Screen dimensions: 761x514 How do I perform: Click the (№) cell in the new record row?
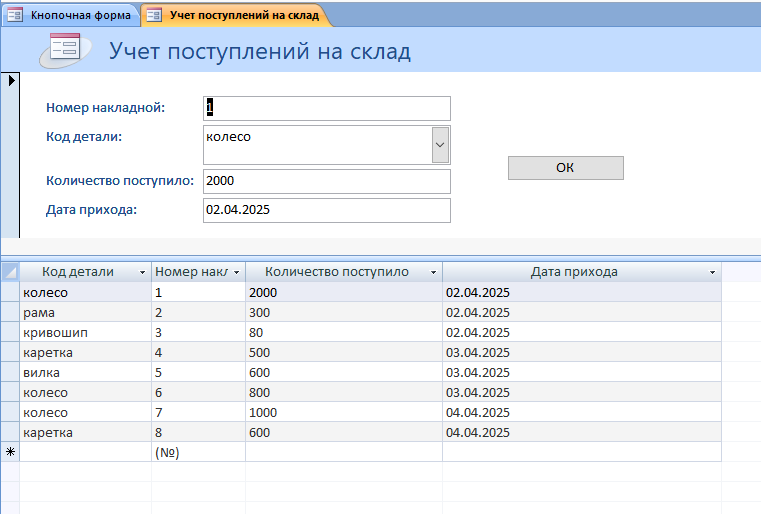pyautogui.click(x=198, y=452)
